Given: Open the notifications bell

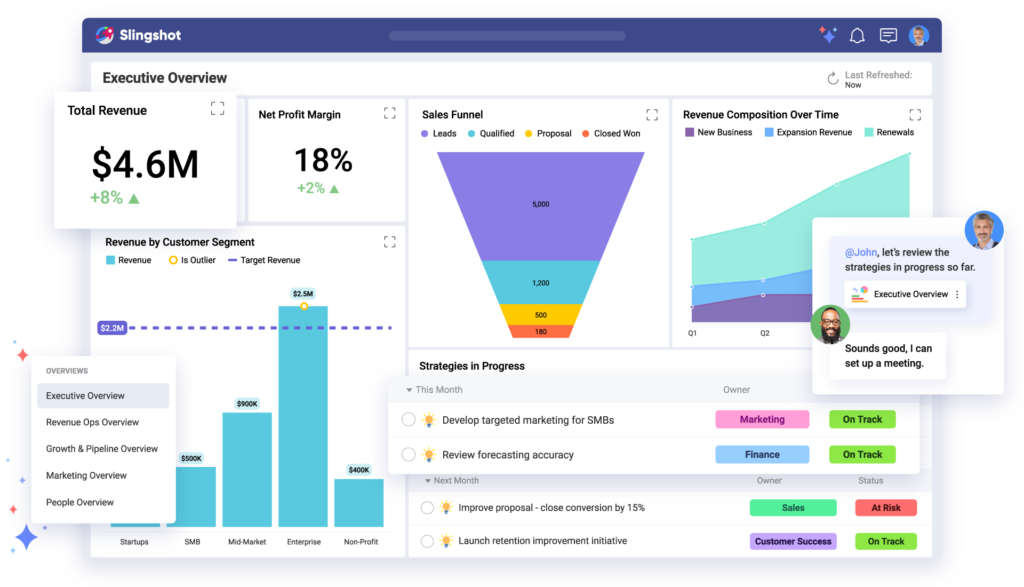Looking at the screenshot, I should (856, 35).
